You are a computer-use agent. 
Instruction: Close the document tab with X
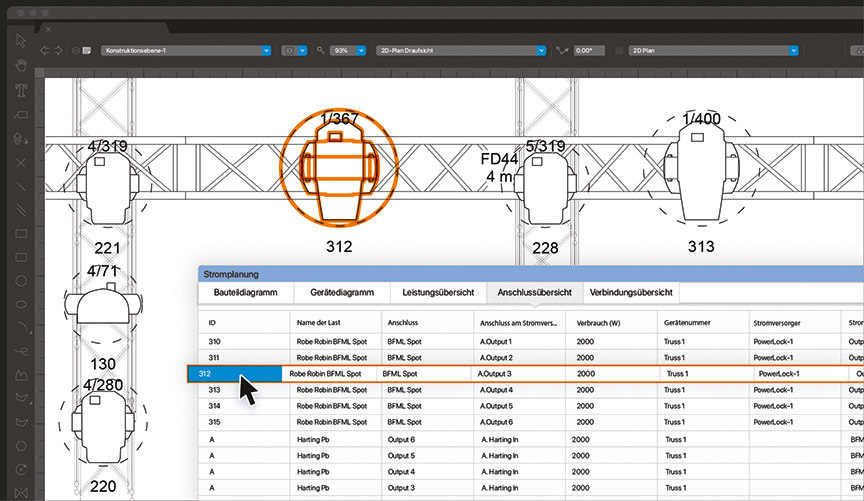48,29
